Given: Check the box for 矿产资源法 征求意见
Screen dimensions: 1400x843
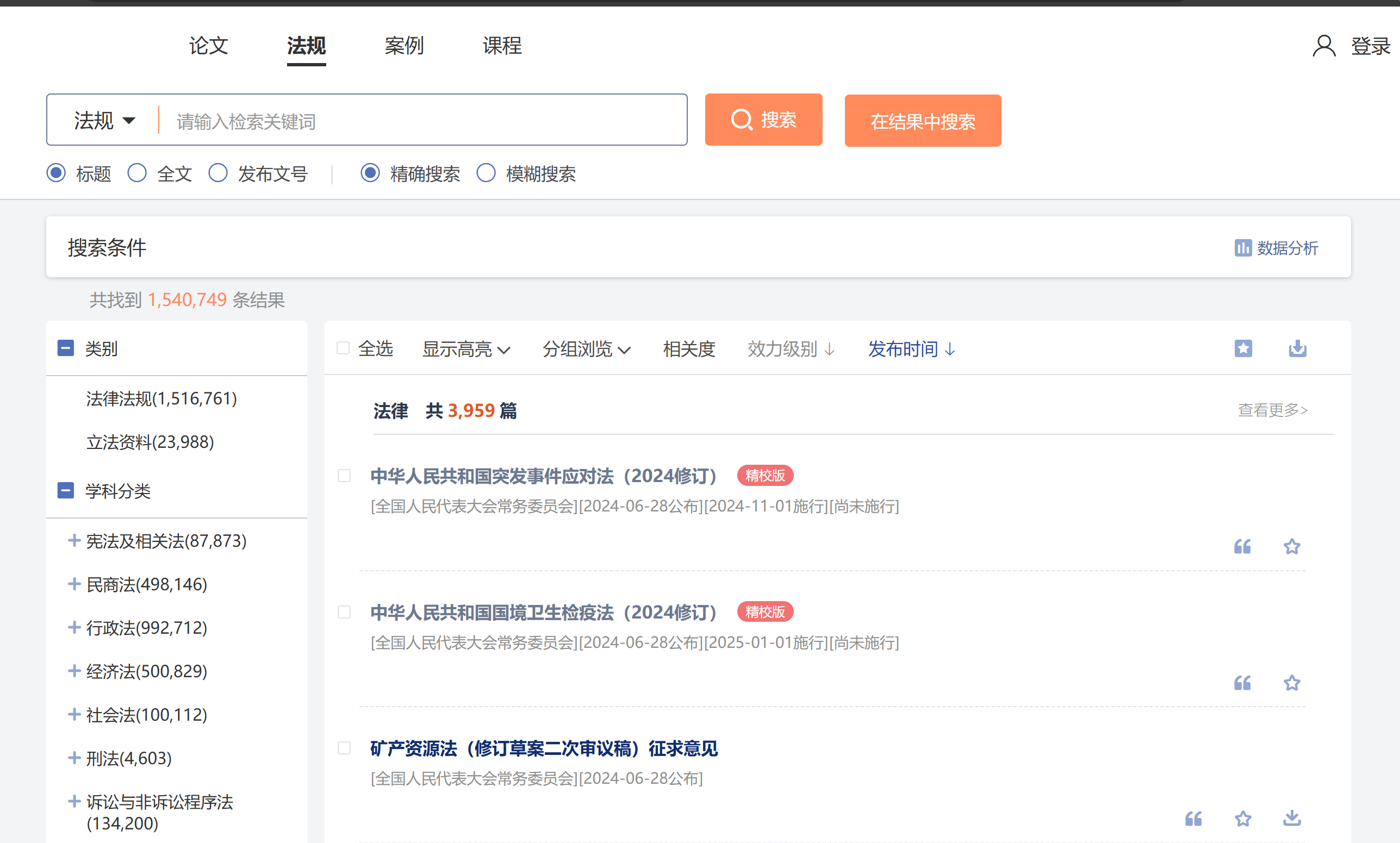Looking at the screenshot, I should [x=344, y=747].
